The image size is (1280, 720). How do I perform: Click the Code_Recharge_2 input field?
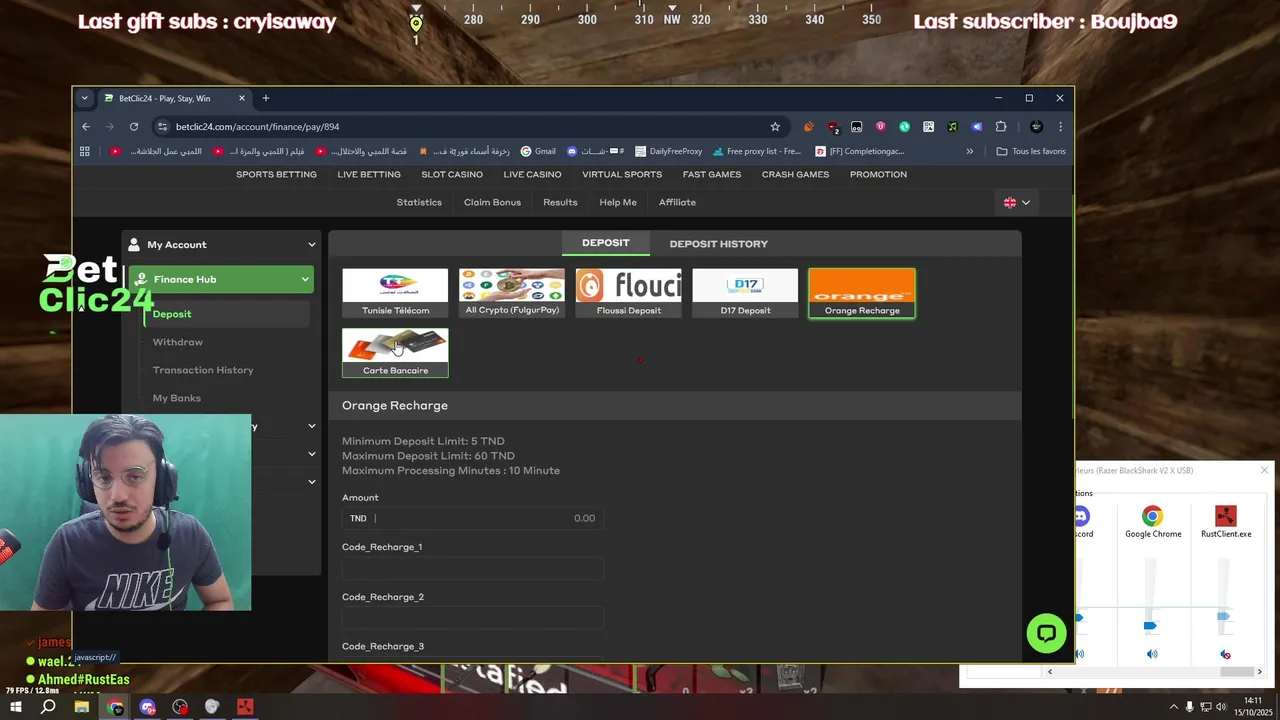pos(472,618)
